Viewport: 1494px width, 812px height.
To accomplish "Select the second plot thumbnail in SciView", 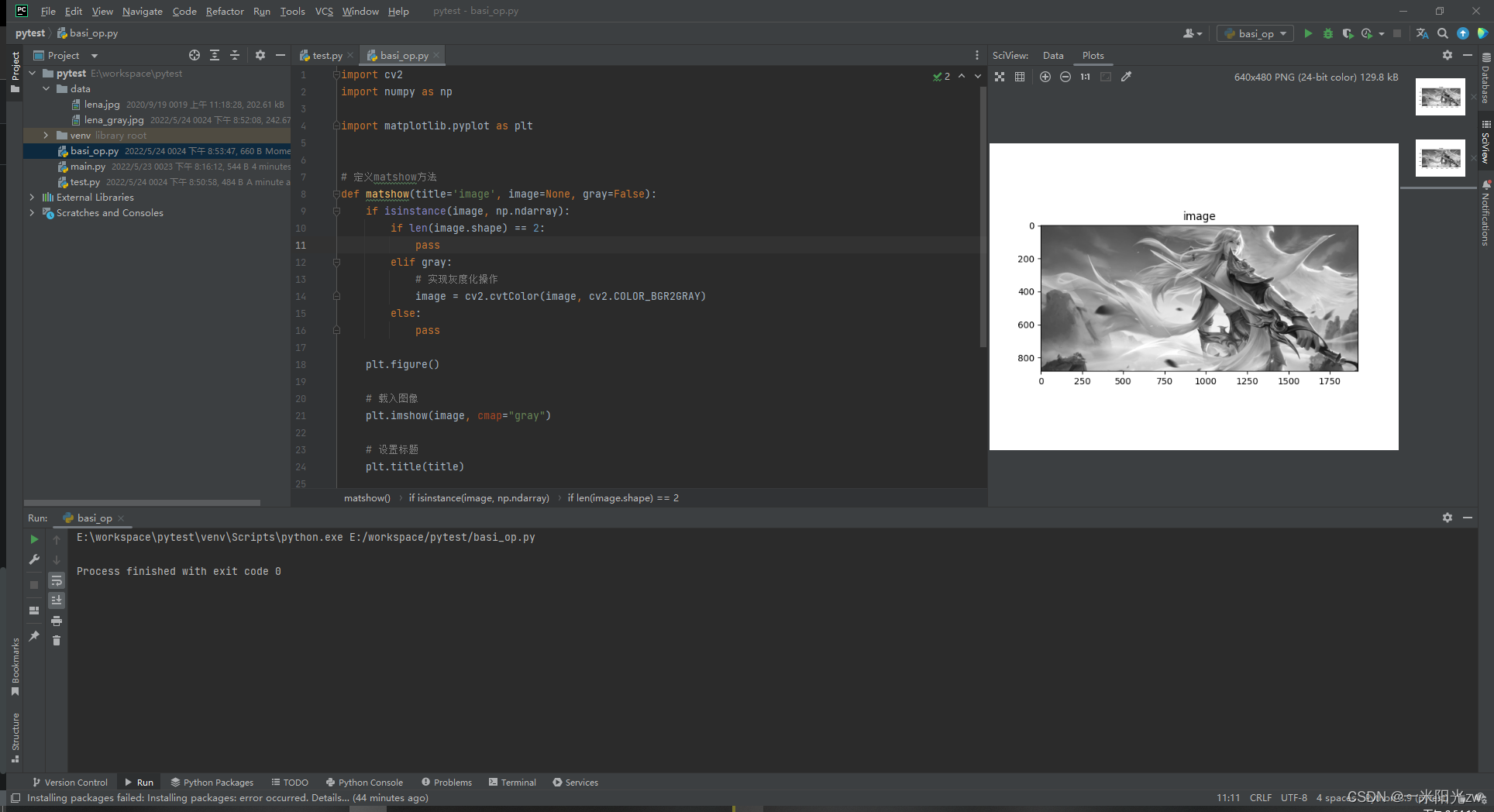I will click(x=1440, y=158).
